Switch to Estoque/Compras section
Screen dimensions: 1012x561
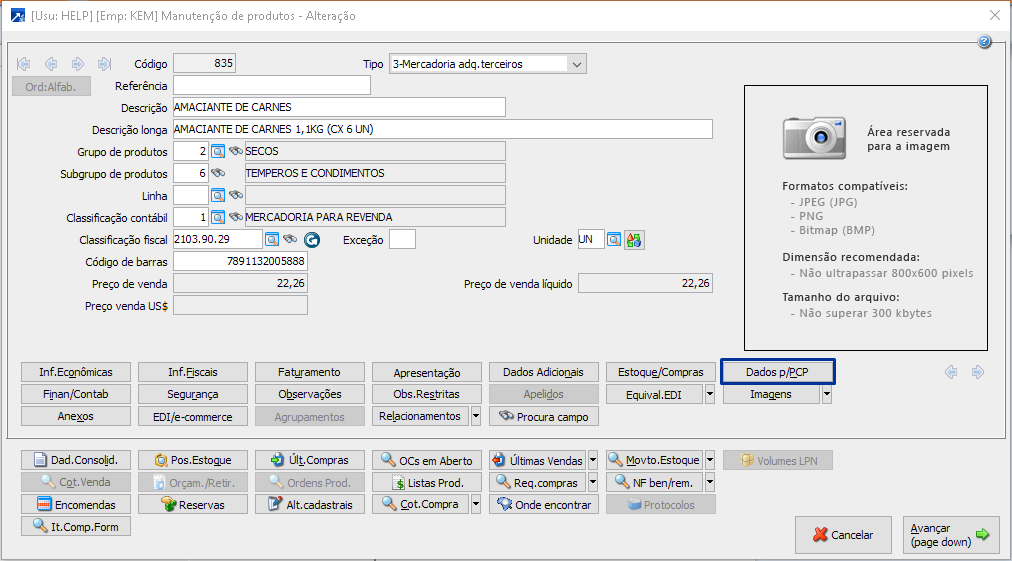point(661,372)
